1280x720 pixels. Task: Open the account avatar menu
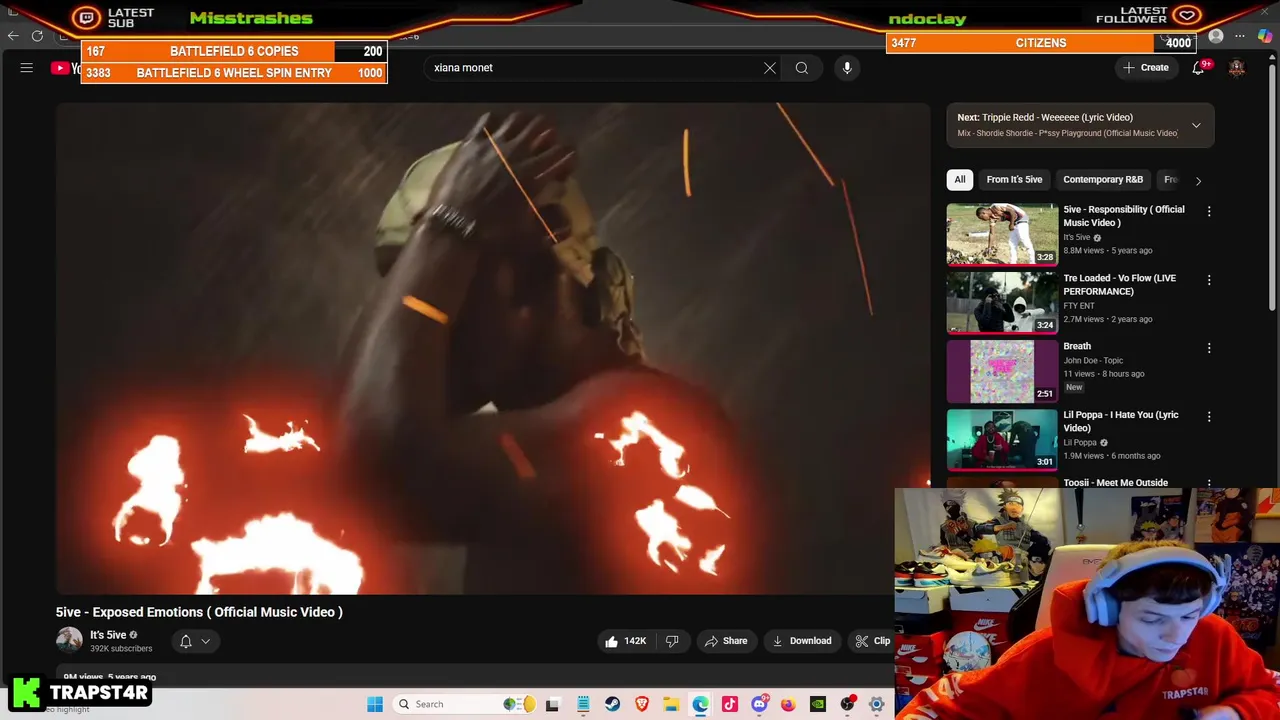pos(1237,68)
